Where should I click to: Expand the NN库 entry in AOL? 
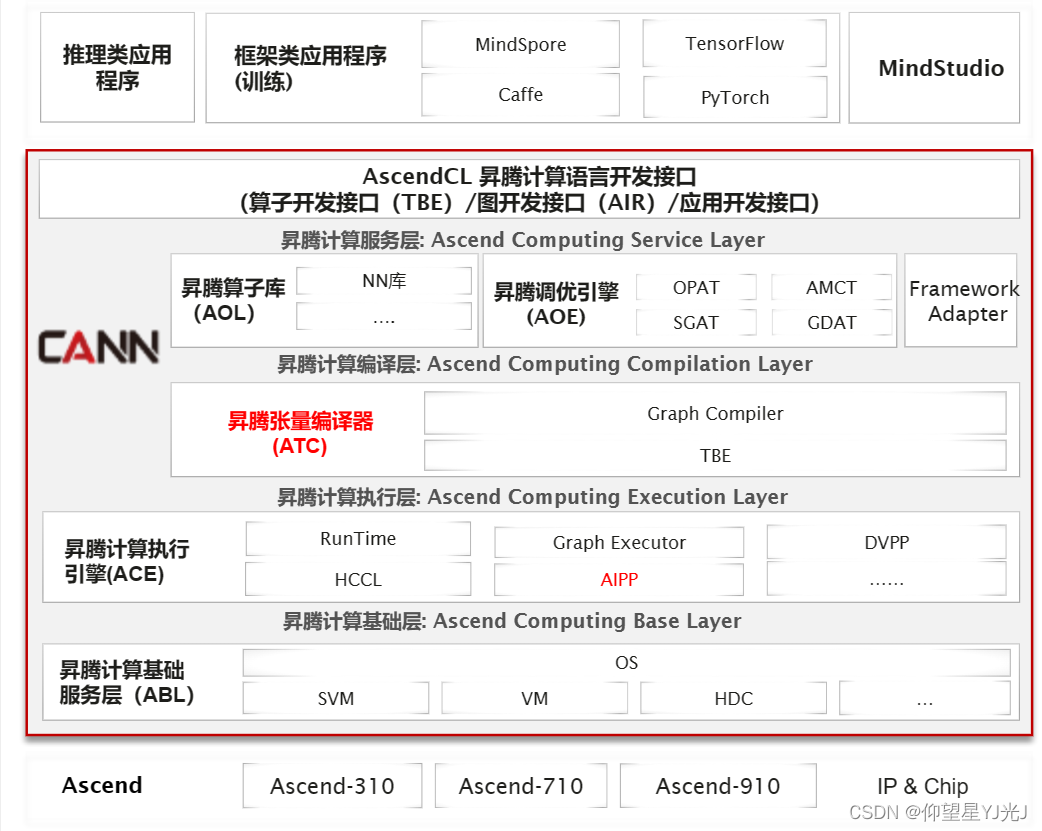(x=383, y=280)
